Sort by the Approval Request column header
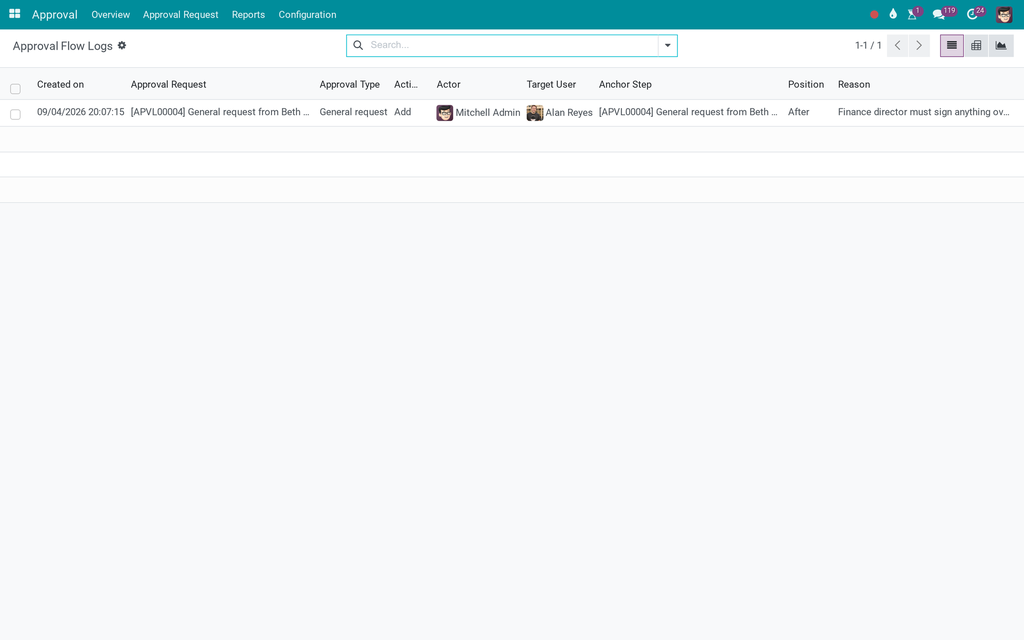This screenshot has height=640, width=1024. pos(168,84)
